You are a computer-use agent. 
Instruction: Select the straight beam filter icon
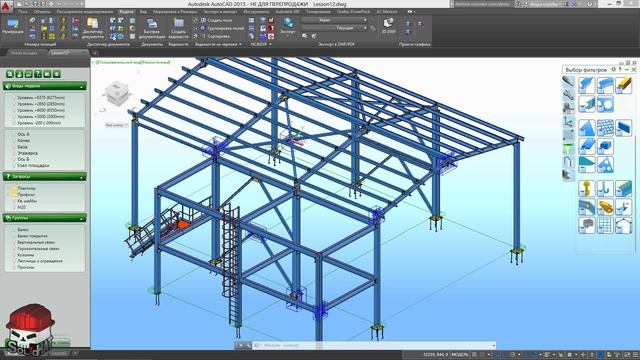587,86
